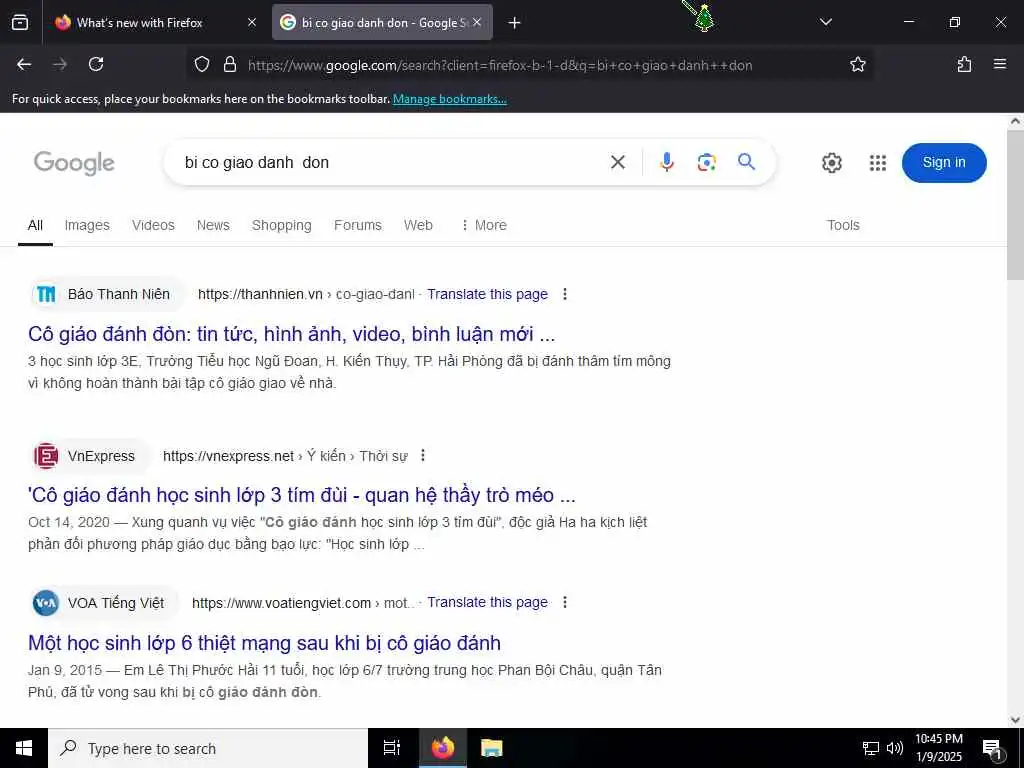List all tabs dropdown arrow
The image size is (1024, 768).
coord(825,22)
